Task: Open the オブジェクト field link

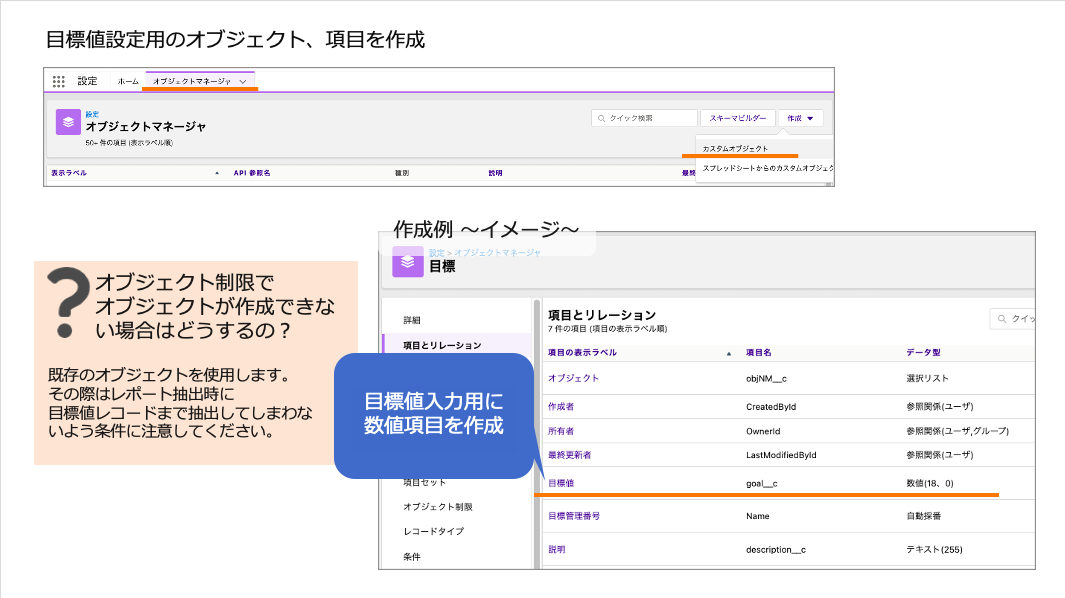Action: point(573,379)
